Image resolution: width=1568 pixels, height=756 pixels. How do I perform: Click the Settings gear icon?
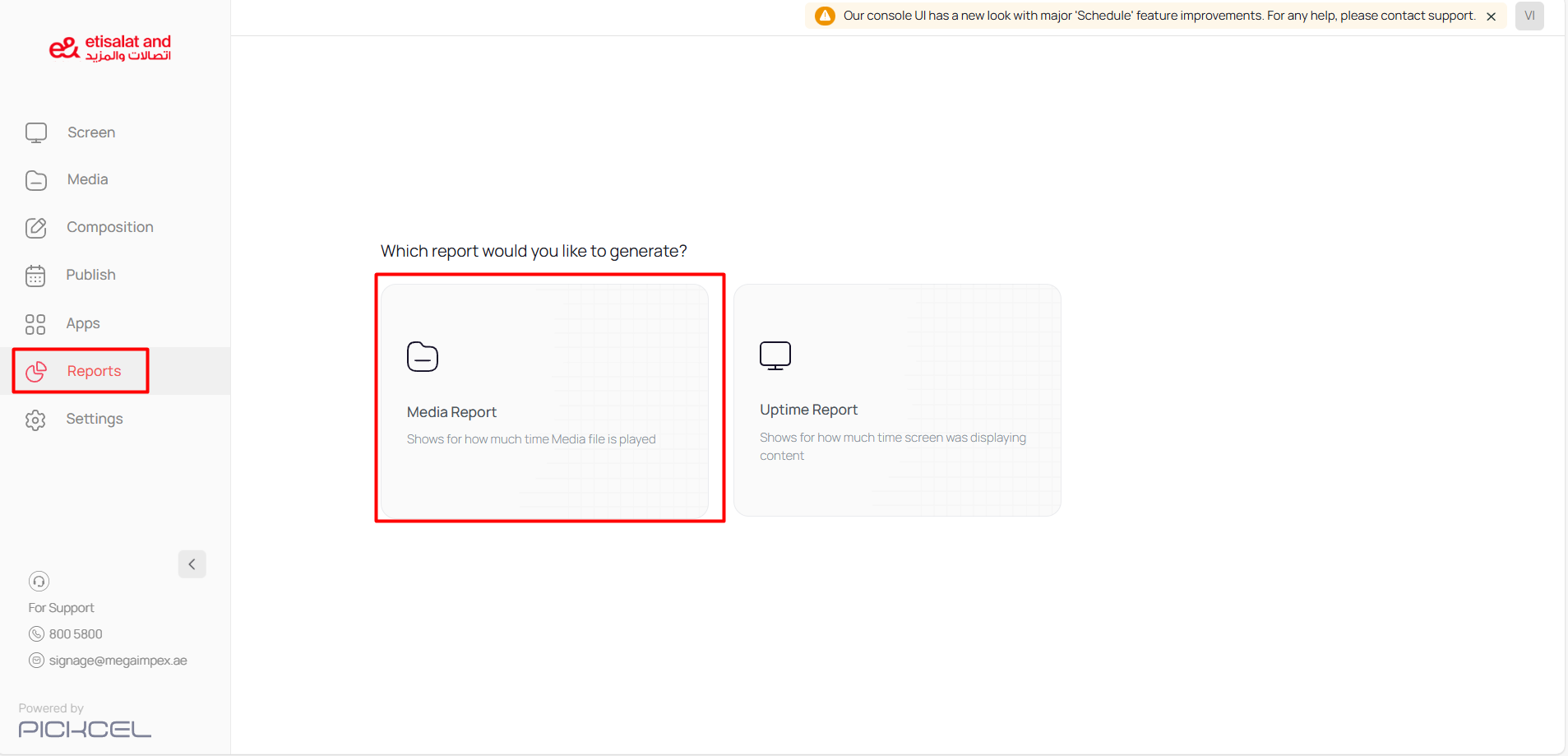click(x=35, y=420)
